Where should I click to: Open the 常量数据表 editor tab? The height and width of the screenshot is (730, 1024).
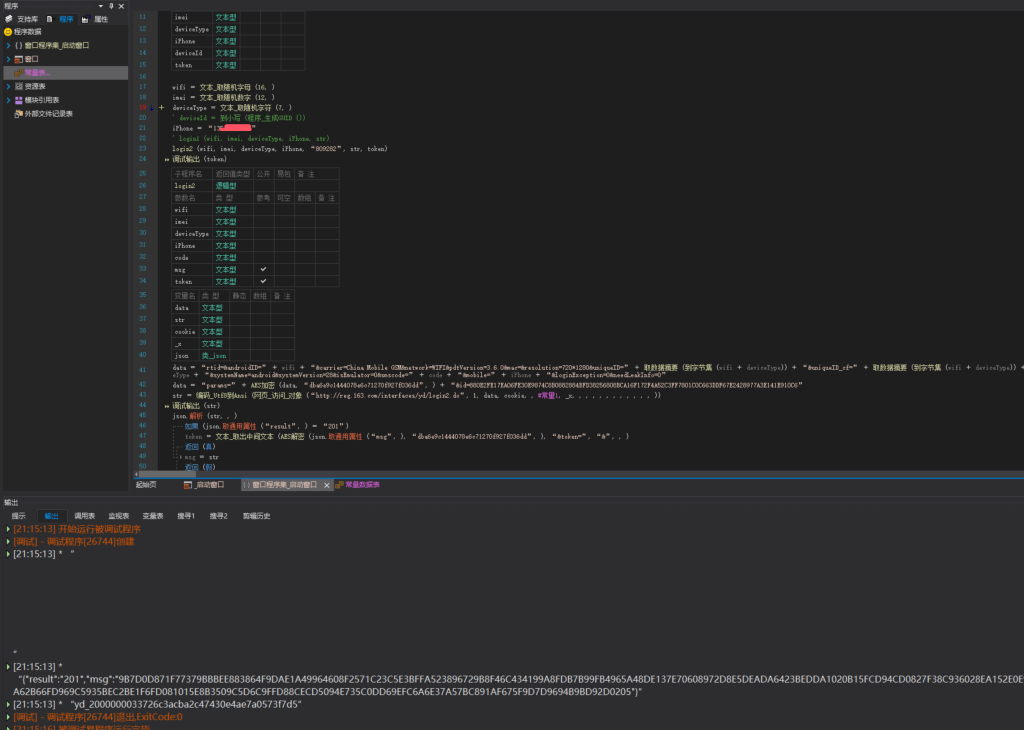[x=357, y=485]
